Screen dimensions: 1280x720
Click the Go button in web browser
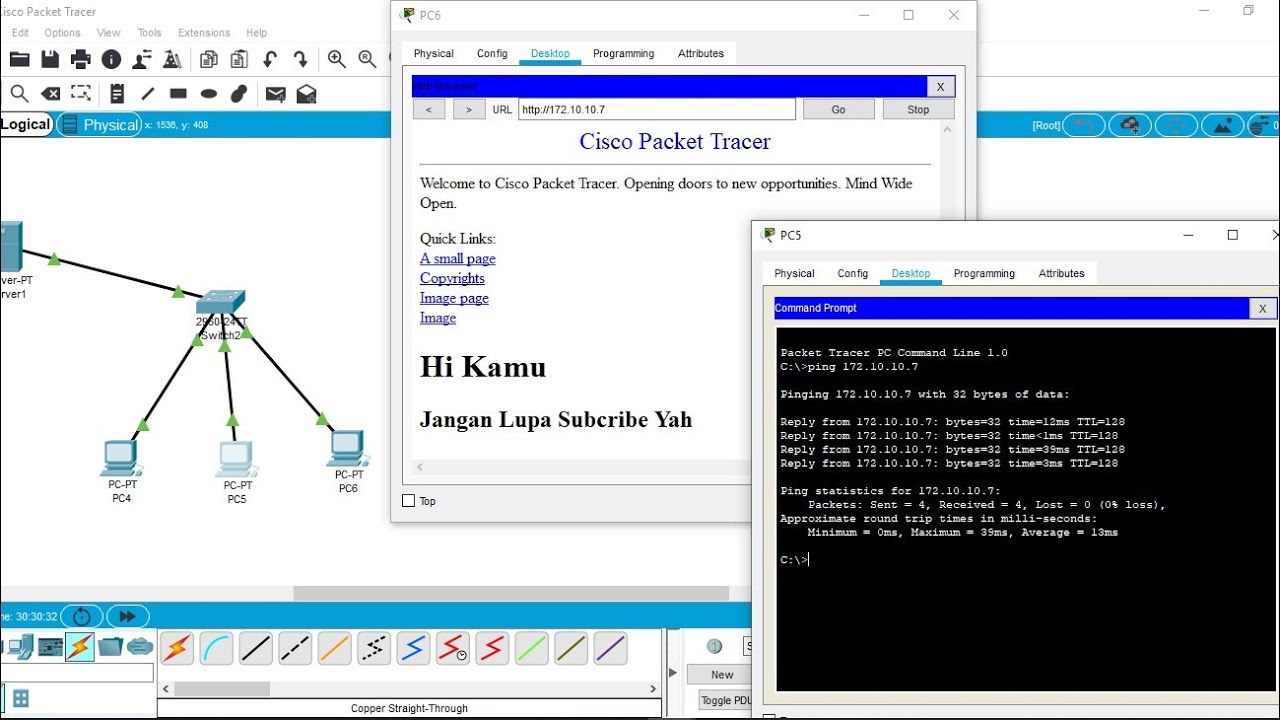pyautogui.click(x=838, y=109)
